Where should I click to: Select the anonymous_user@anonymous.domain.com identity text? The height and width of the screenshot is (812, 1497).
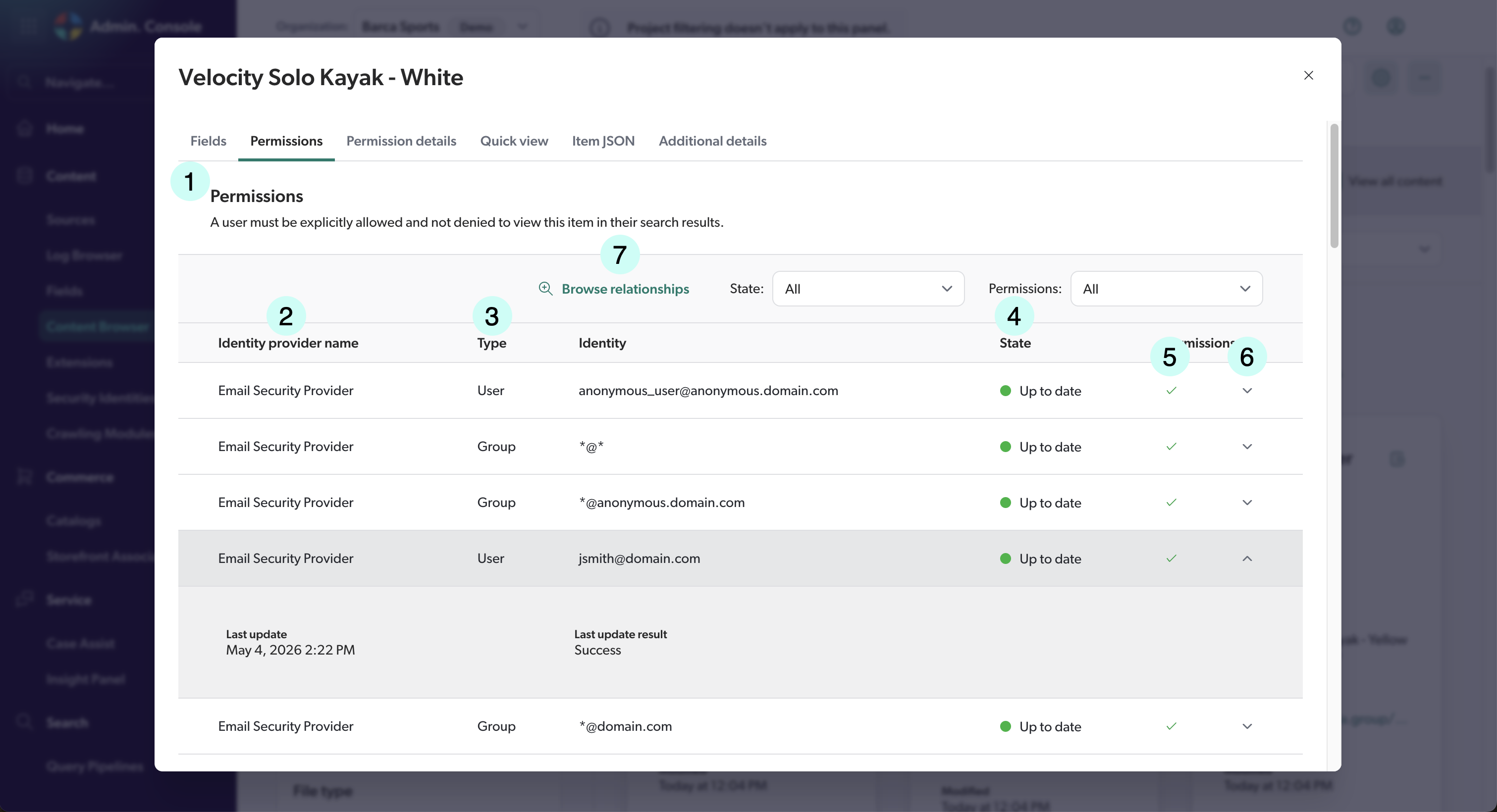(x=708, y=390)
